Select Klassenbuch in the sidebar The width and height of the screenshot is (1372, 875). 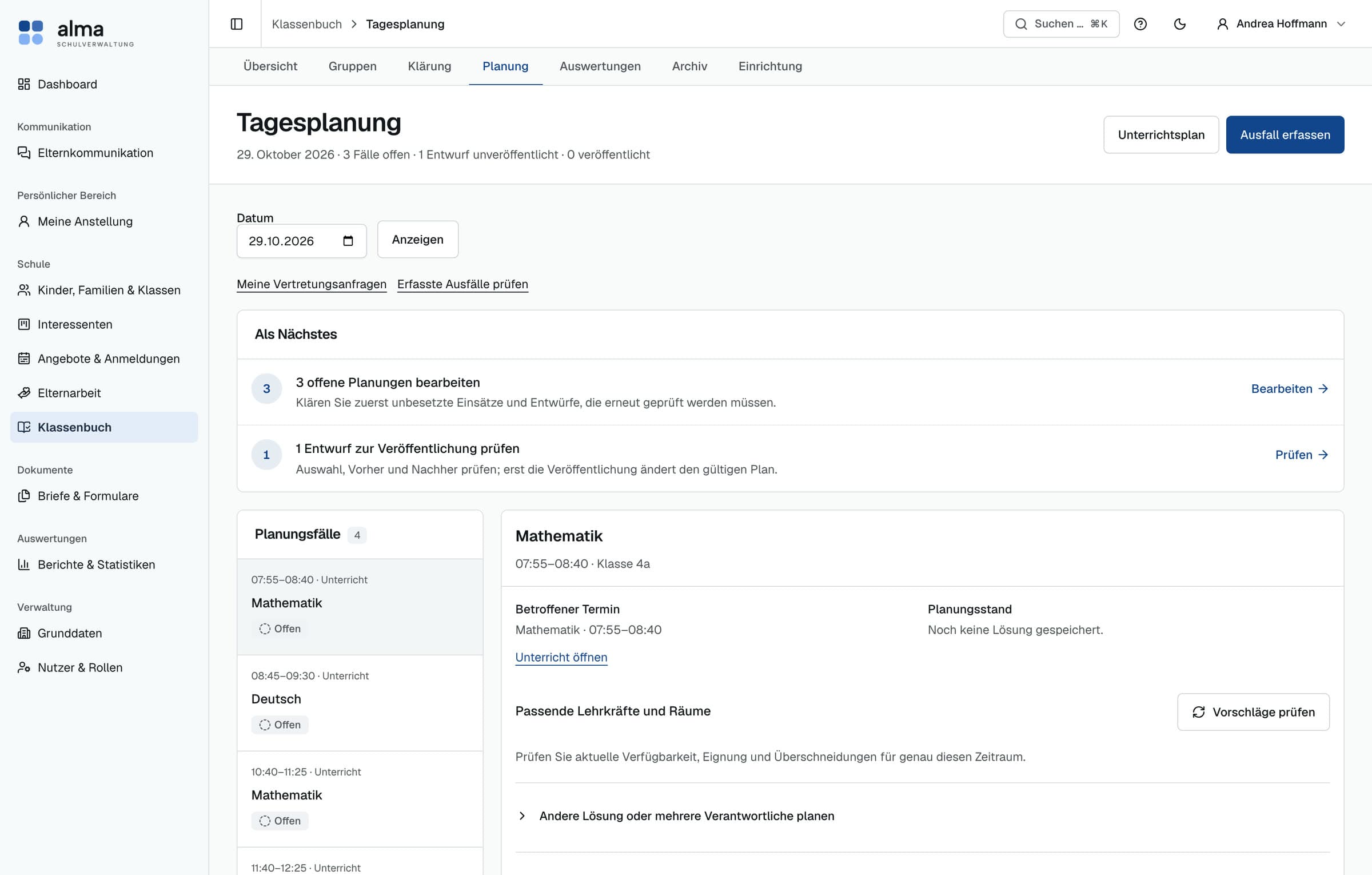[x=104, y=427]
